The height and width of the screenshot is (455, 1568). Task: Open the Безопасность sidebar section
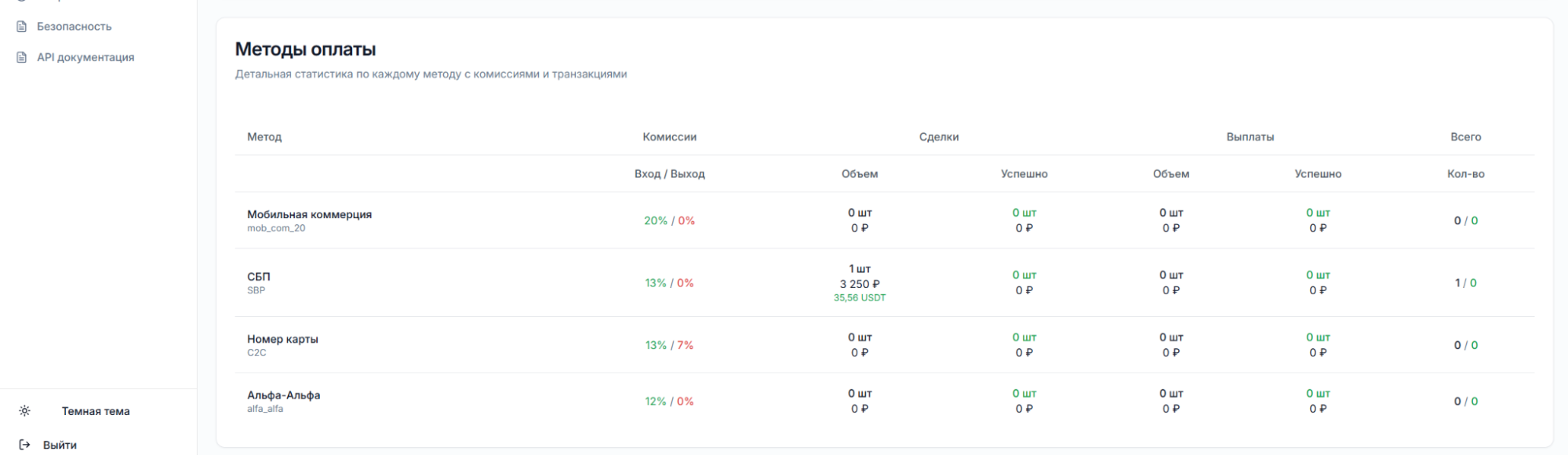(x=74, y=27)
